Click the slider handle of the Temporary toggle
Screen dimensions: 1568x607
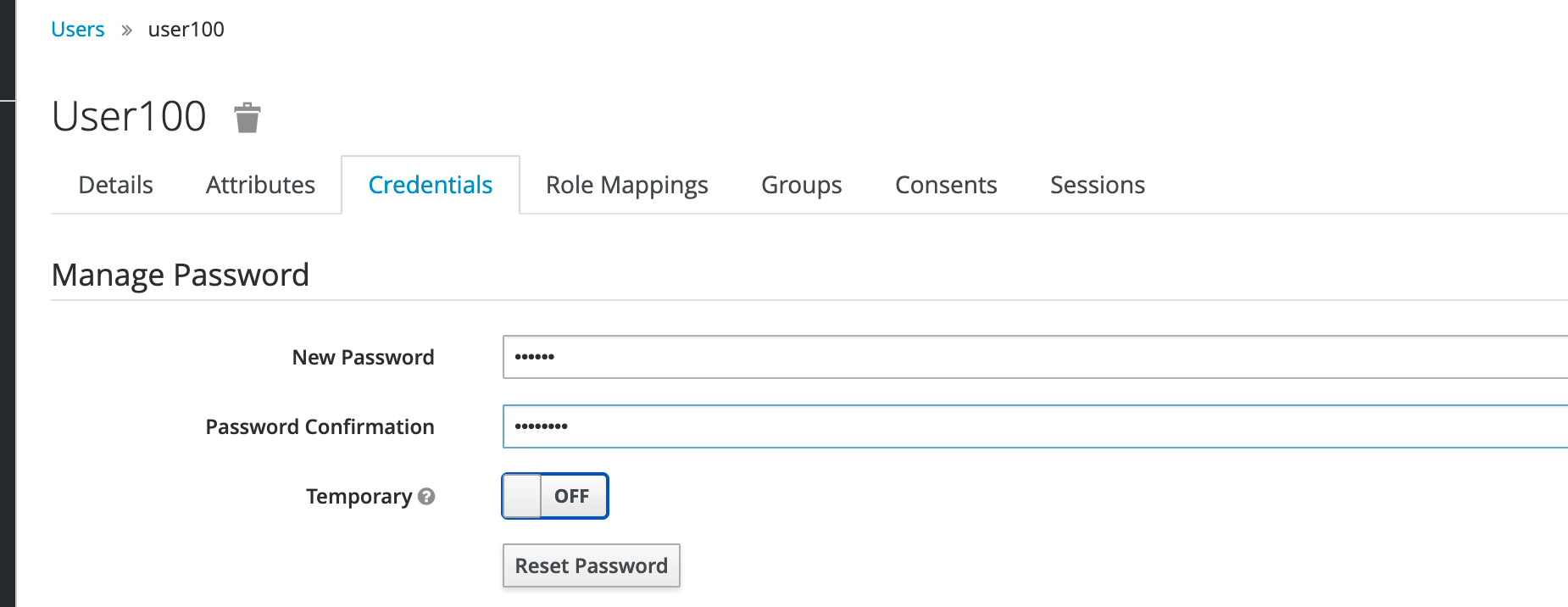(x=522, y=496)
